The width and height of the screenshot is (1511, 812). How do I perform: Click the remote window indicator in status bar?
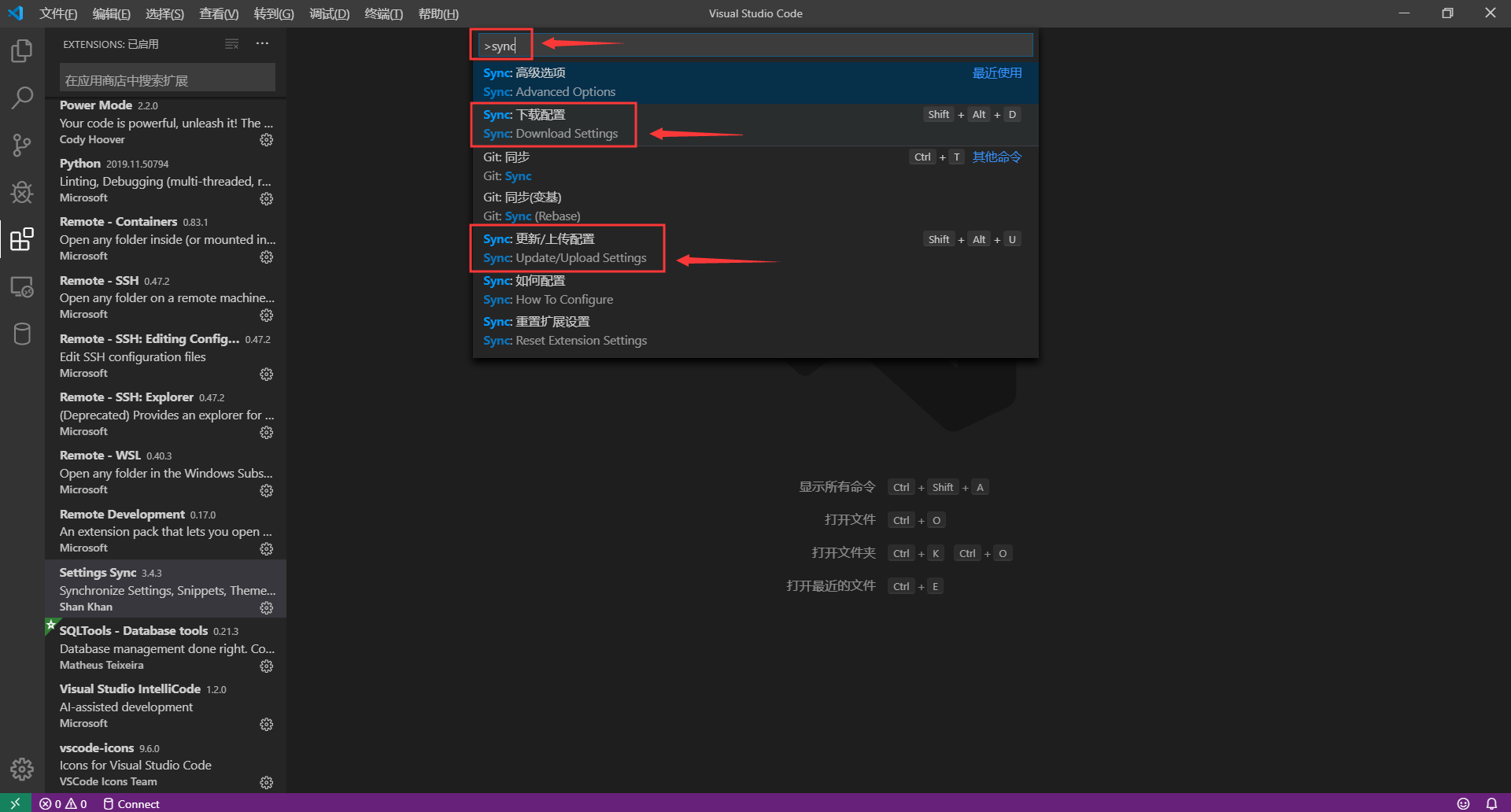[15, 803]
